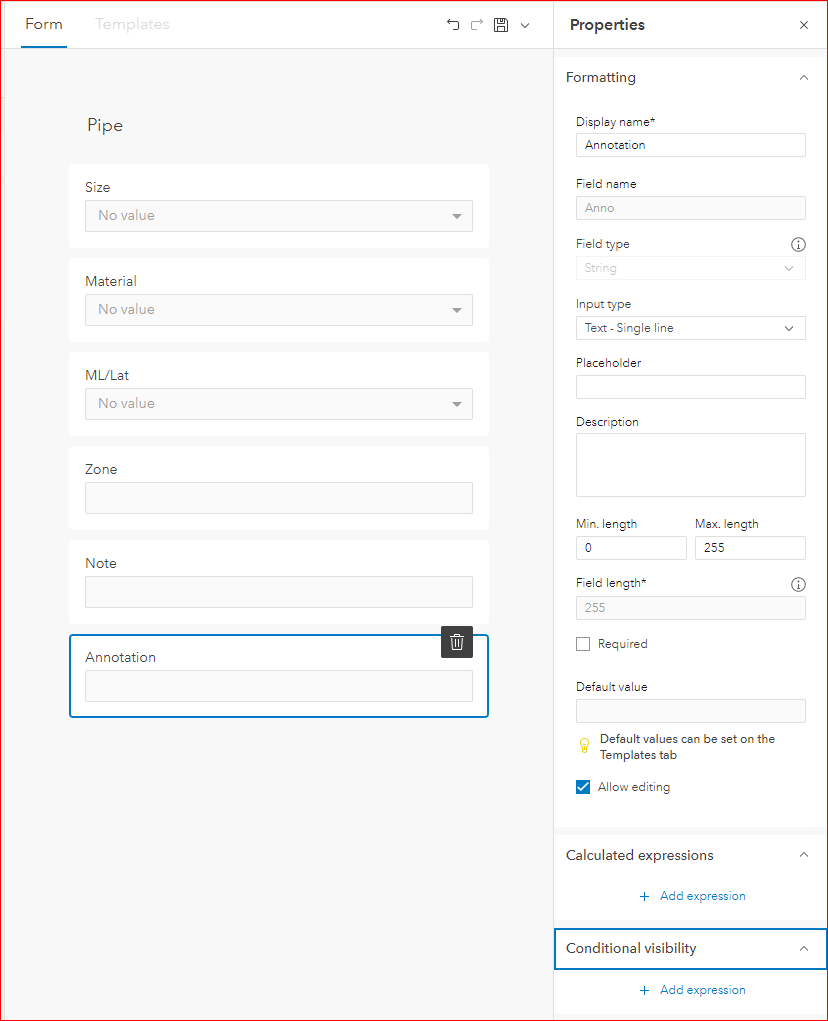Screen dimensions: 828x1021
Task: Add a conditional visibility expression
Action: 693,989
